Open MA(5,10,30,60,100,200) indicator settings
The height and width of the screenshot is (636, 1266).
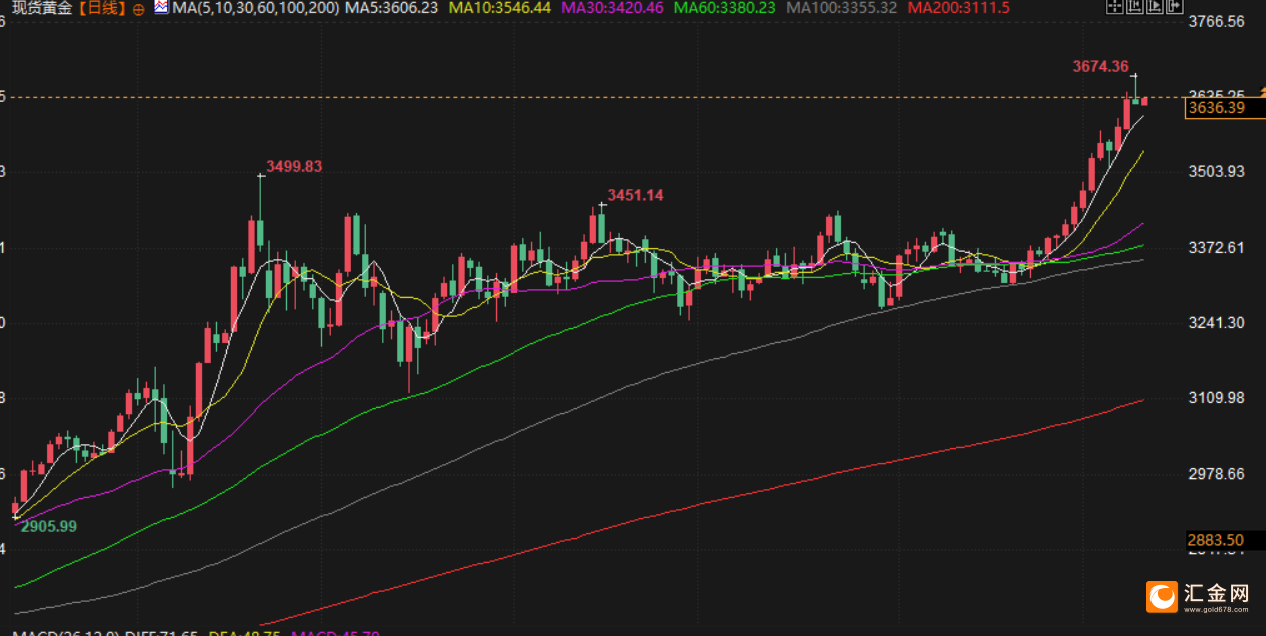(255, 7)
